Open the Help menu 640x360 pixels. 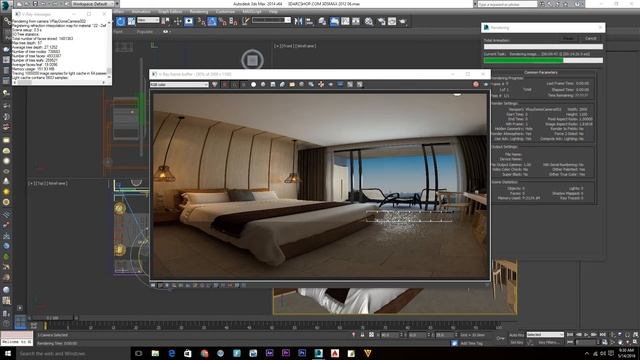[x=273, y=12]
